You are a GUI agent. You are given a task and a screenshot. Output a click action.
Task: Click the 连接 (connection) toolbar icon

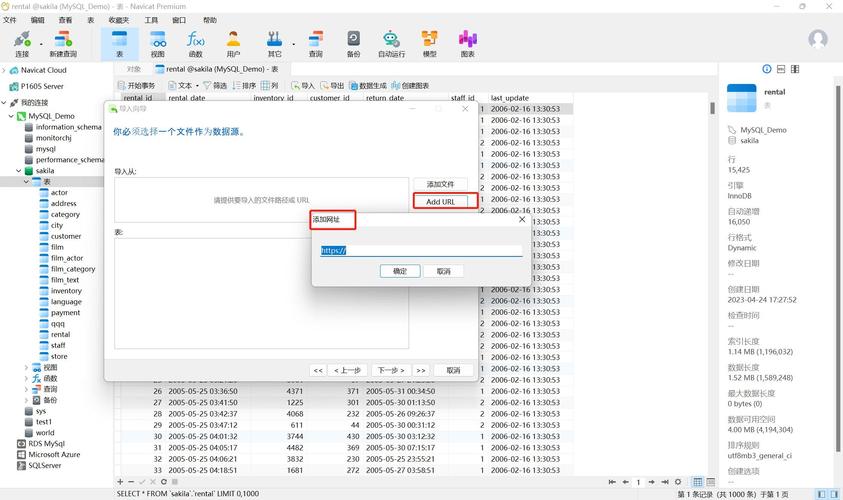(22, 44)
